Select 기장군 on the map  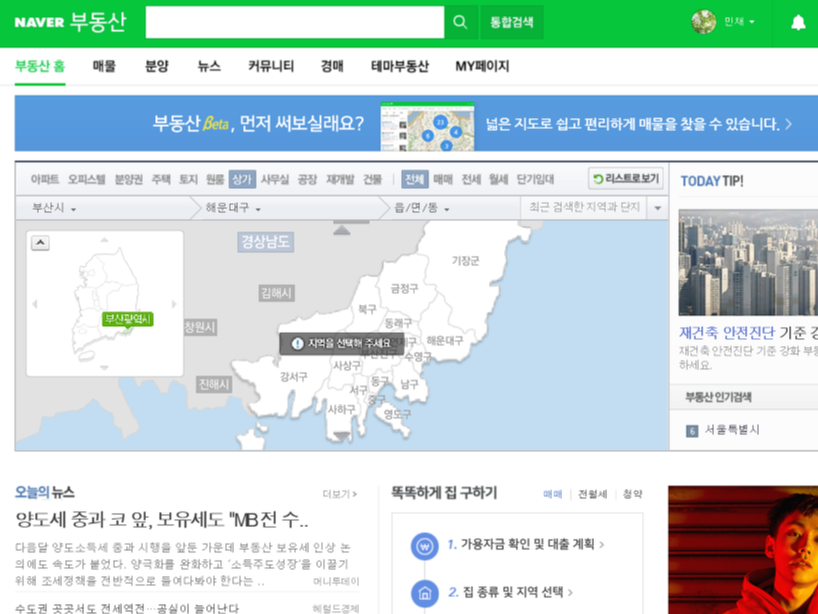[x=465, y=260]
